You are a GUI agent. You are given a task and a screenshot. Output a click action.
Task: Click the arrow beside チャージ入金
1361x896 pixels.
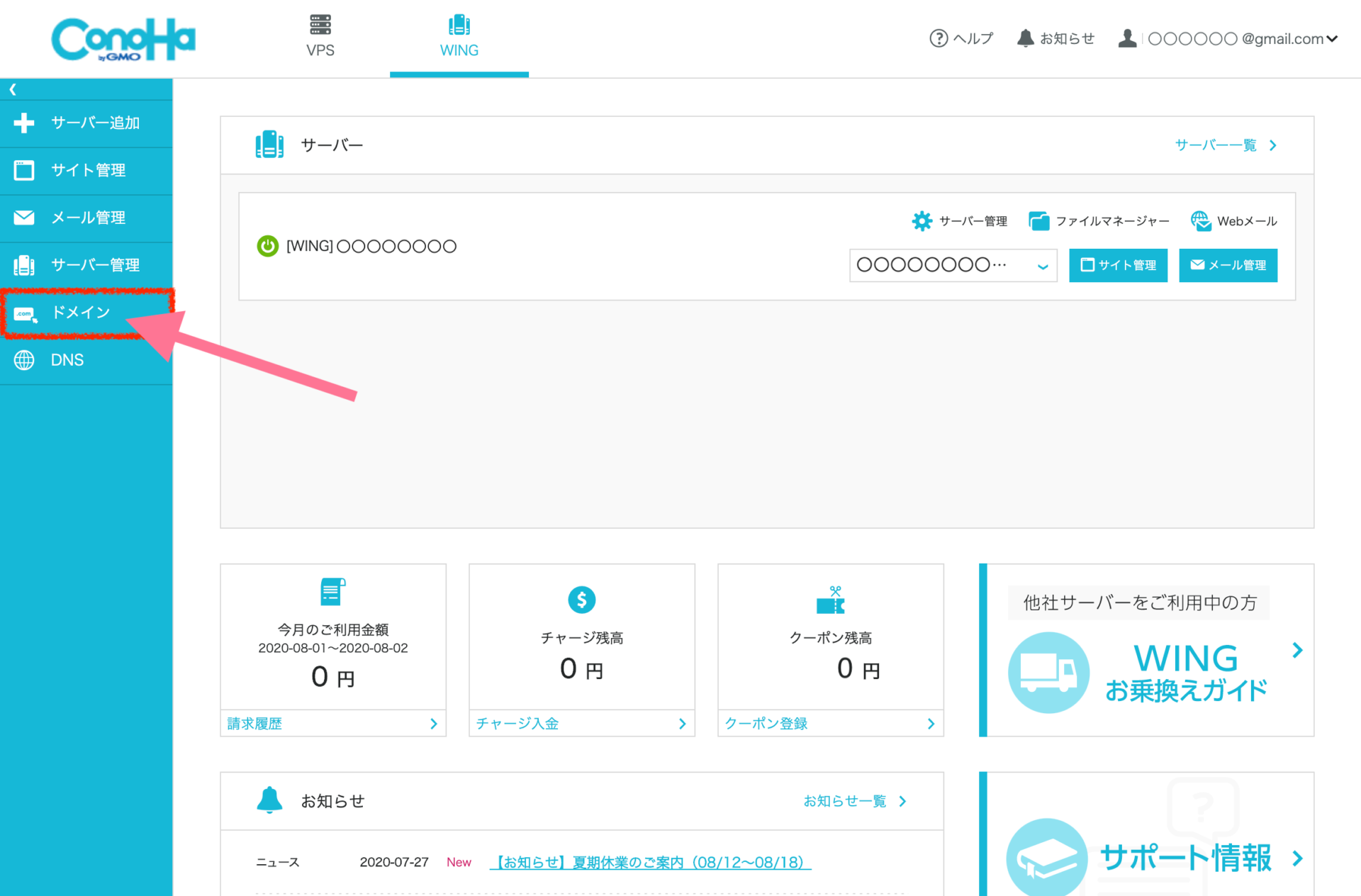coord(682,724)
